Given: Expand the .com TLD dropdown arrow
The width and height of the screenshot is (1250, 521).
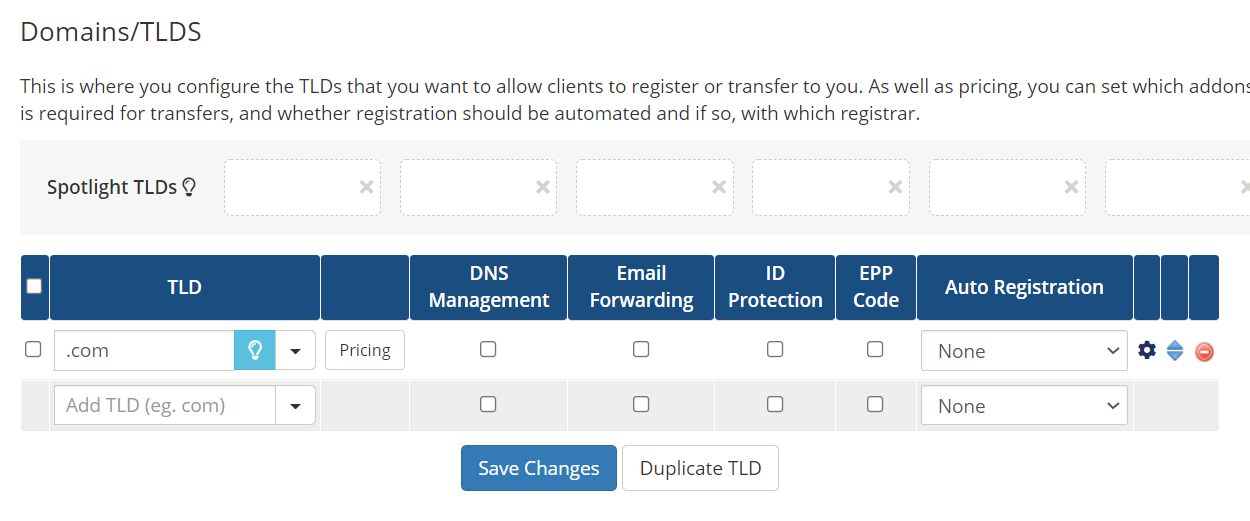Looking at the screenshot, I should click(x=296, y=351).
